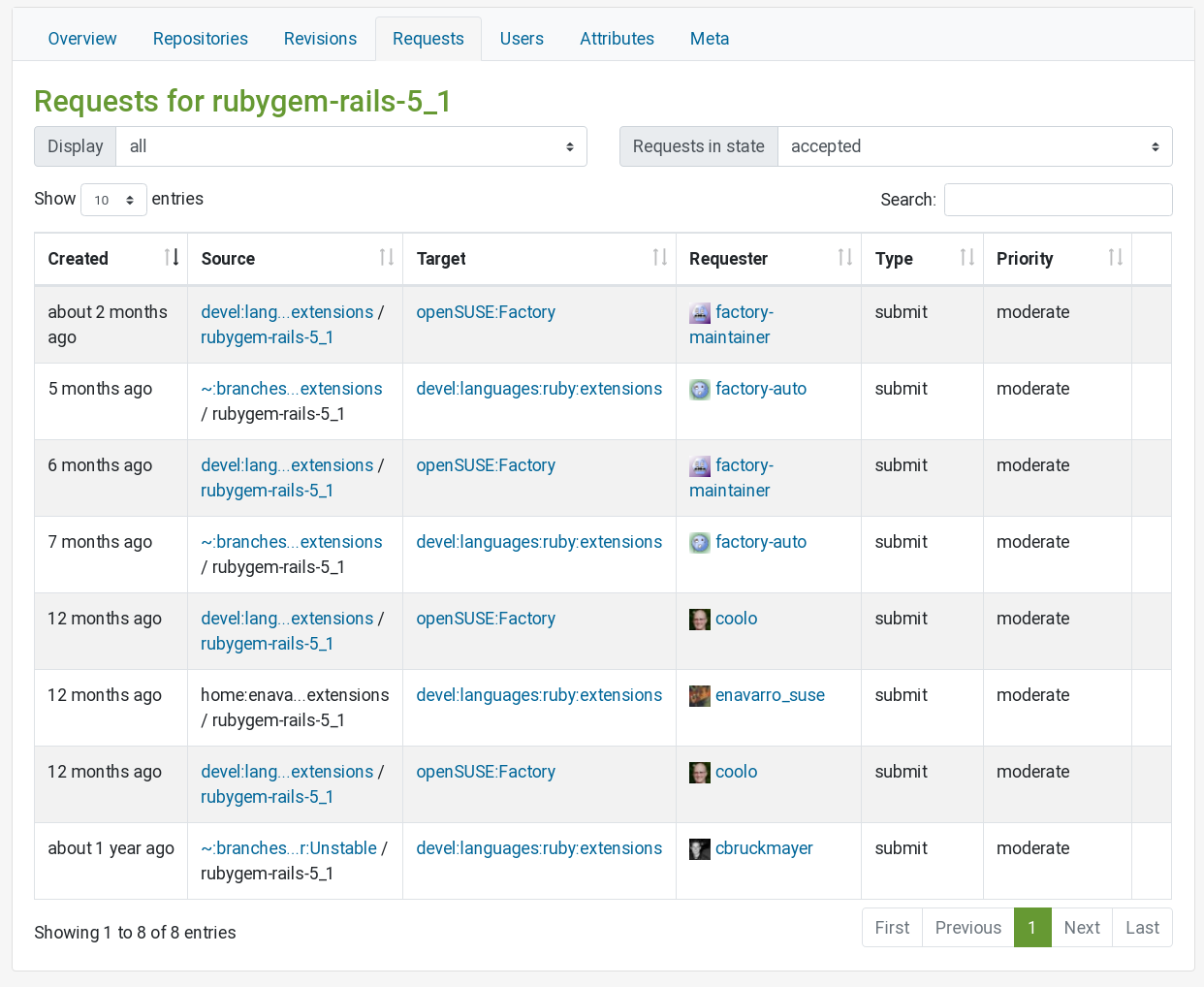1204x987 pixels.
Task: Follow the devel:languages:ruby:extensions link
Action: pyautogui.click(x=539, y=389)
